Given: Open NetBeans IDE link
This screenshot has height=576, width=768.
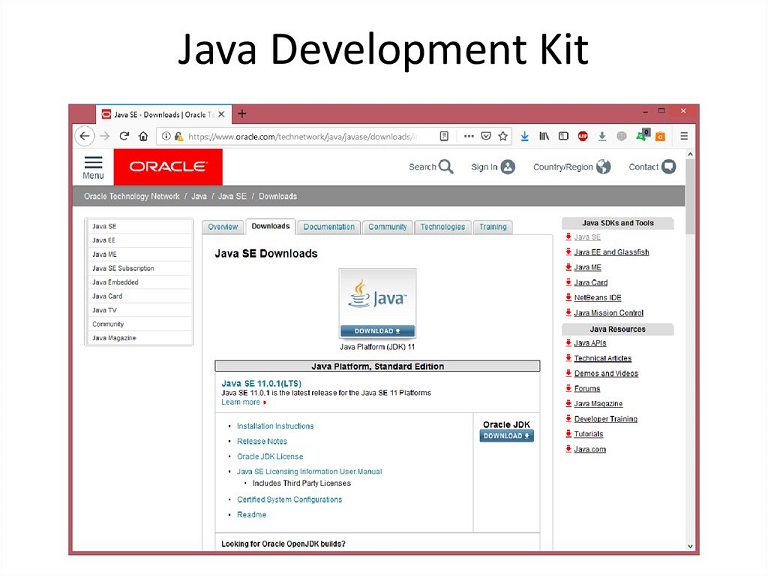Looking at the screenshot, I should click(x=598, y=298).
